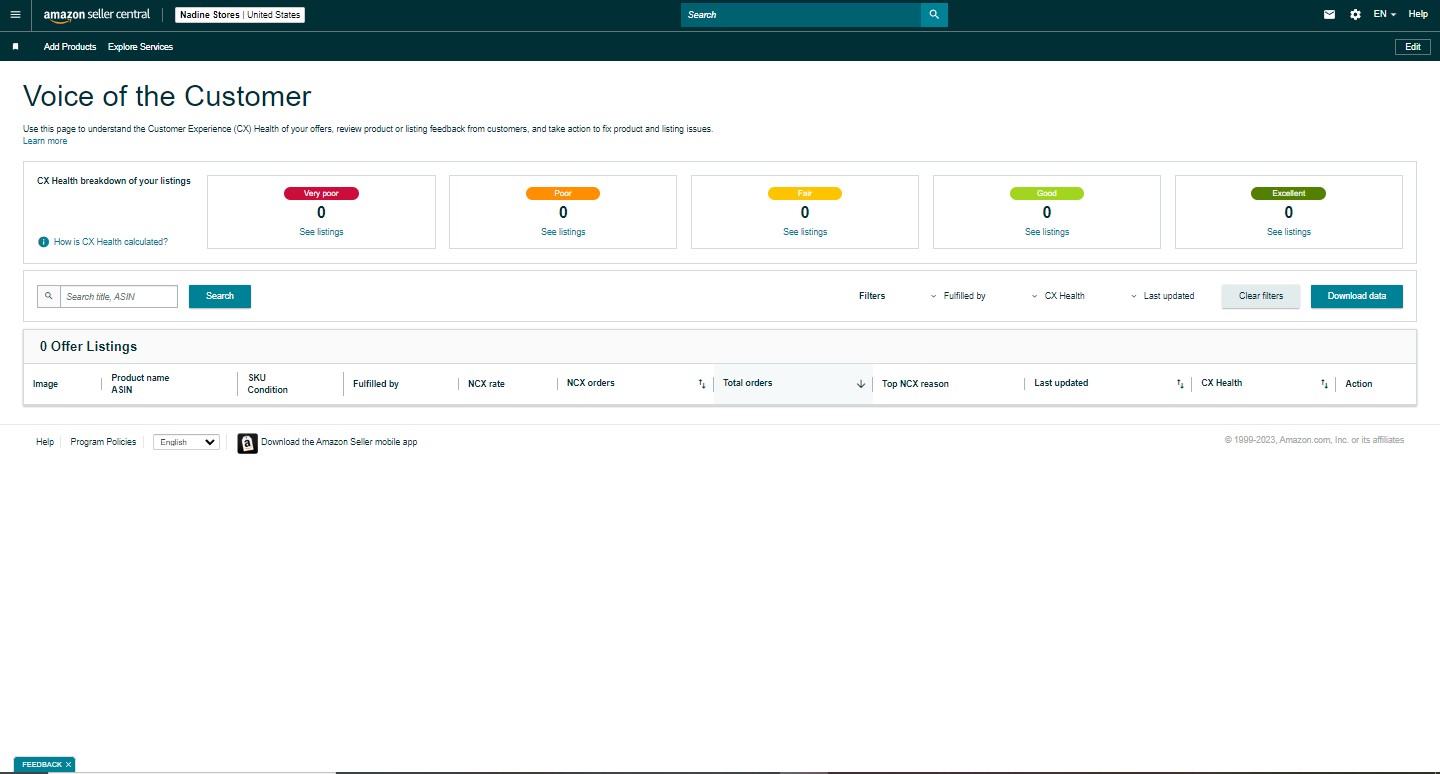Click the magnifier button in top search bar
This screenshot has height=774, width=1440.
(x=934, y=15)
